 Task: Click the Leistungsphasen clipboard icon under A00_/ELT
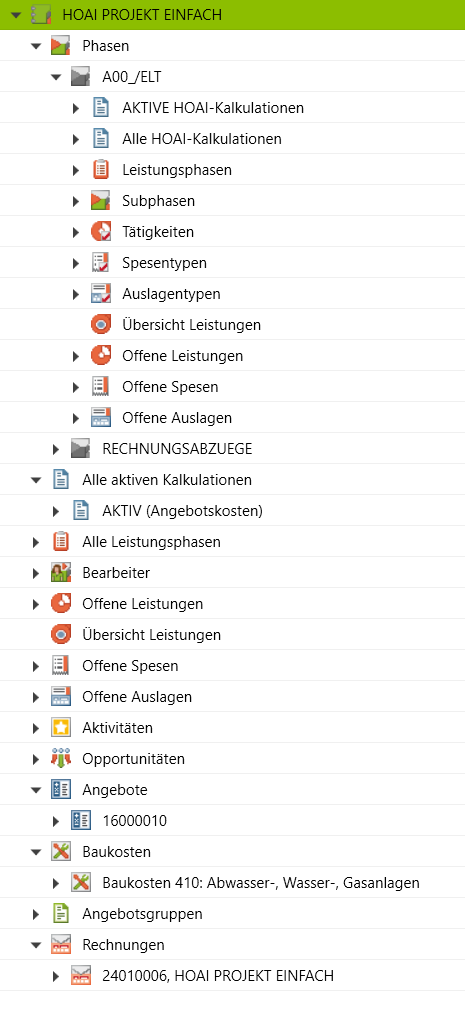click(x=100, y=170)
